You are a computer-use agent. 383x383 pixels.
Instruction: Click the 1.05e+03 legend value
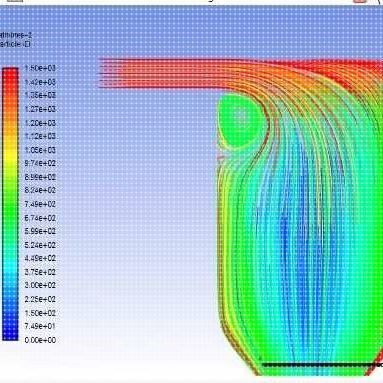click(x=40, y=150)
